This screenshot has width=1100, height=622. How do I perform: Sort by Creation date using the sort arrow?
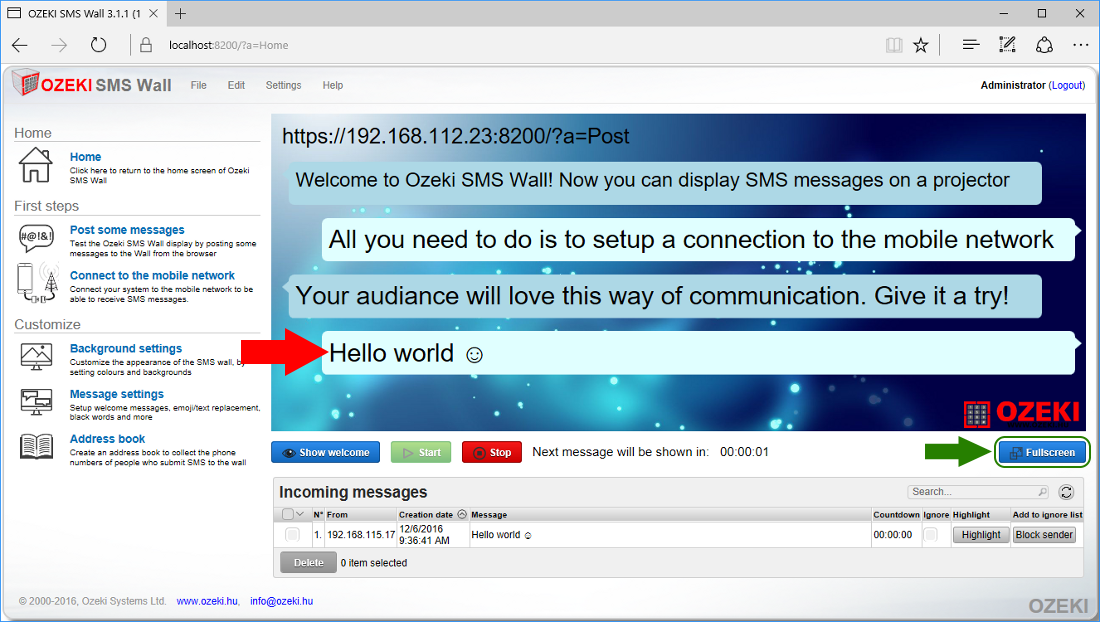[x=462, y=514]
